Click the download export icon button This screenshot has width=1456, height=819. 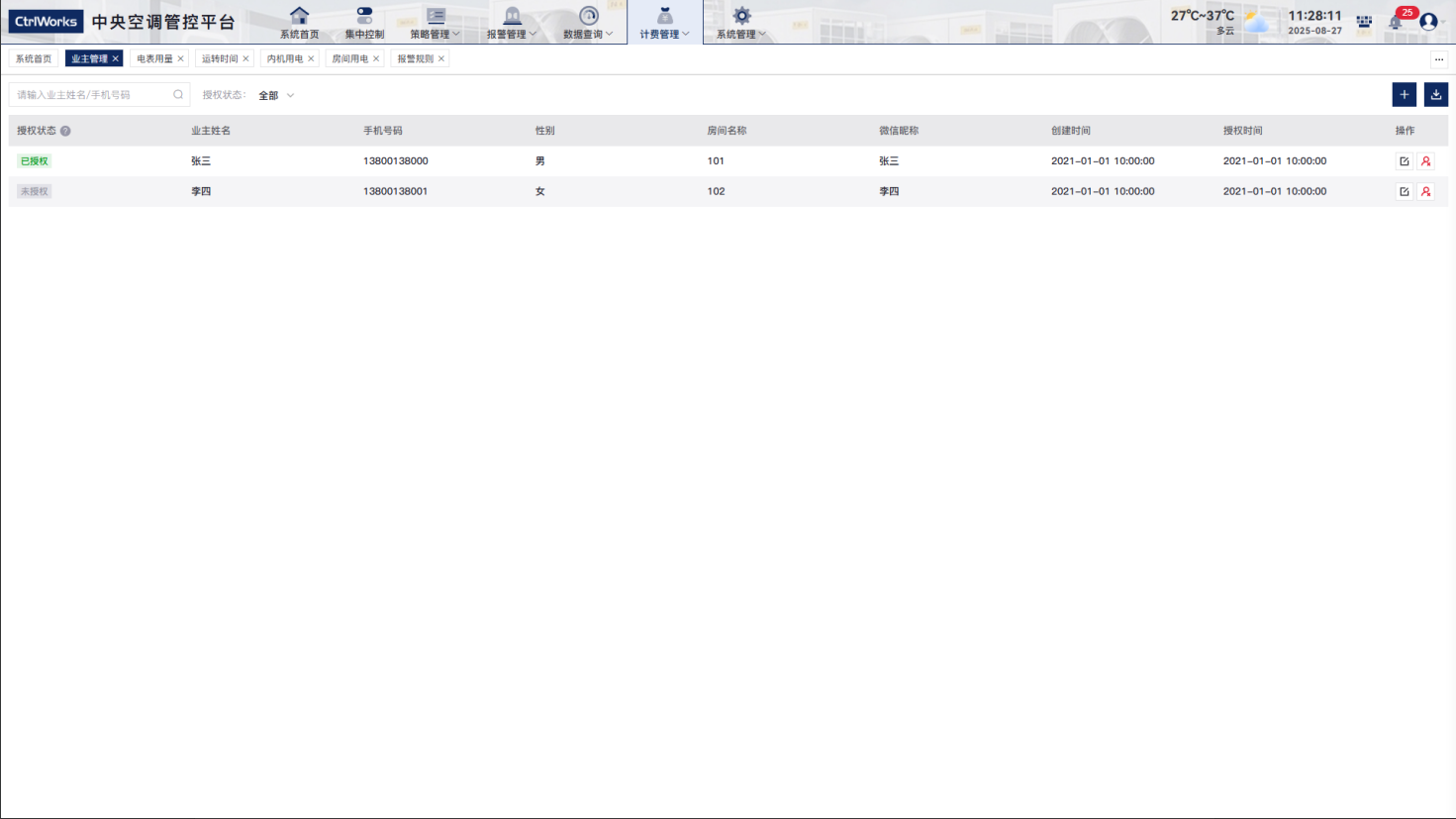1435,94
